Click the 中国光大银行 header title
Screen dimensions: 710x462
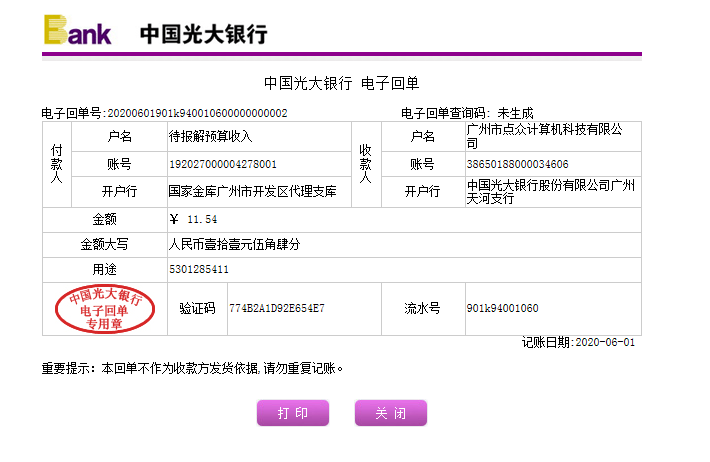(204, 34)
